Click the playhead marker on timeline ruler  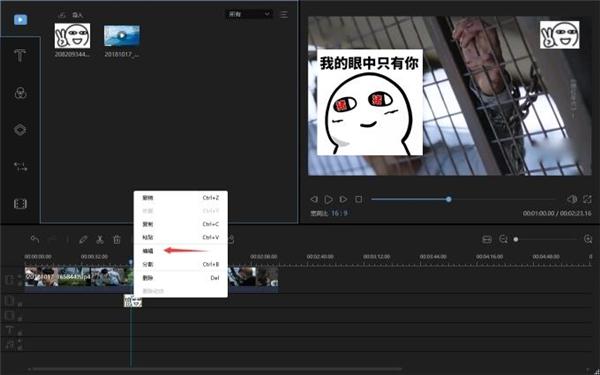click(130, 262)
